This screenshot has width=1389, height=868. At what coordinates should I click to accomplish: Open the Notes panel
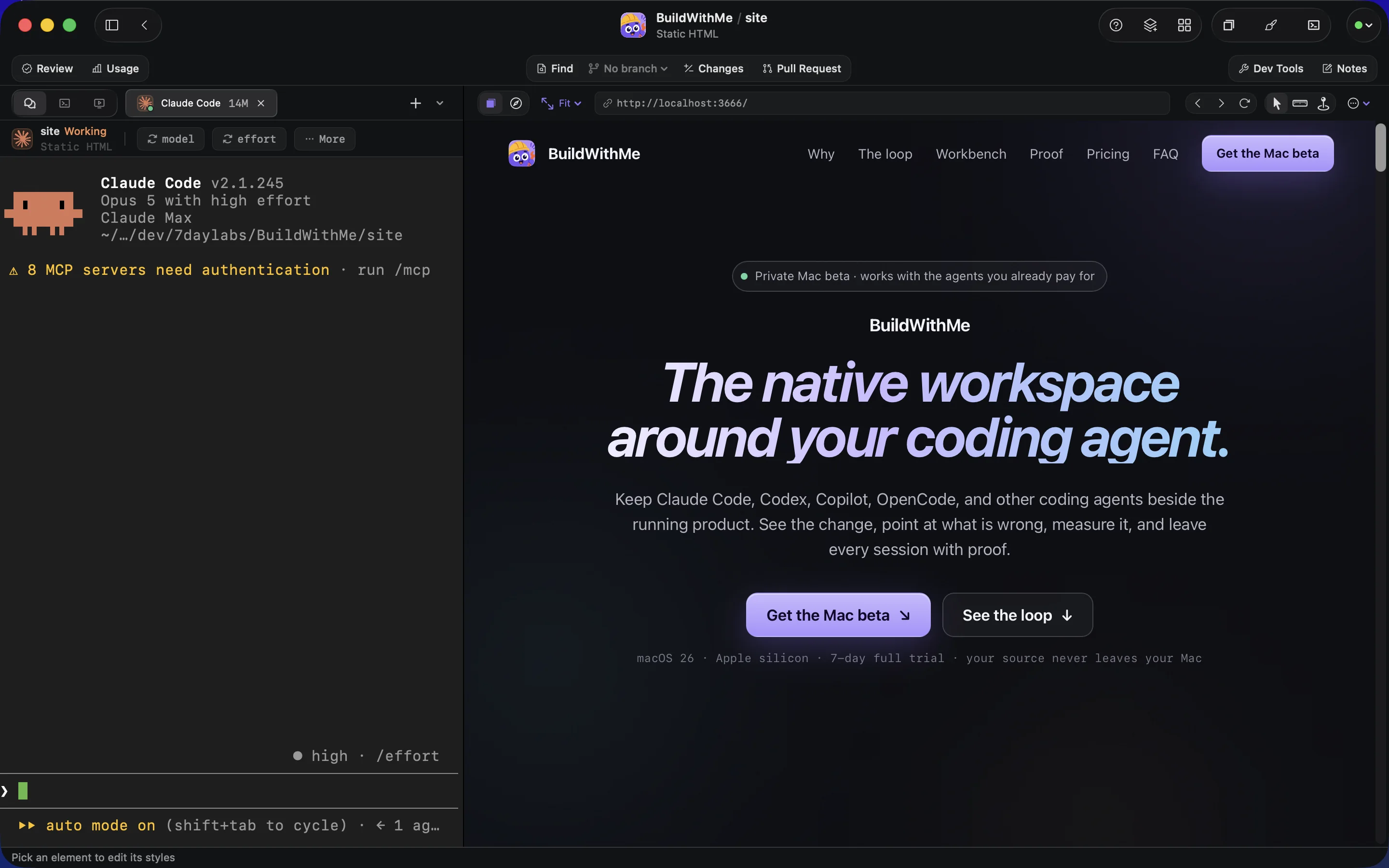tap(1345, 68)
